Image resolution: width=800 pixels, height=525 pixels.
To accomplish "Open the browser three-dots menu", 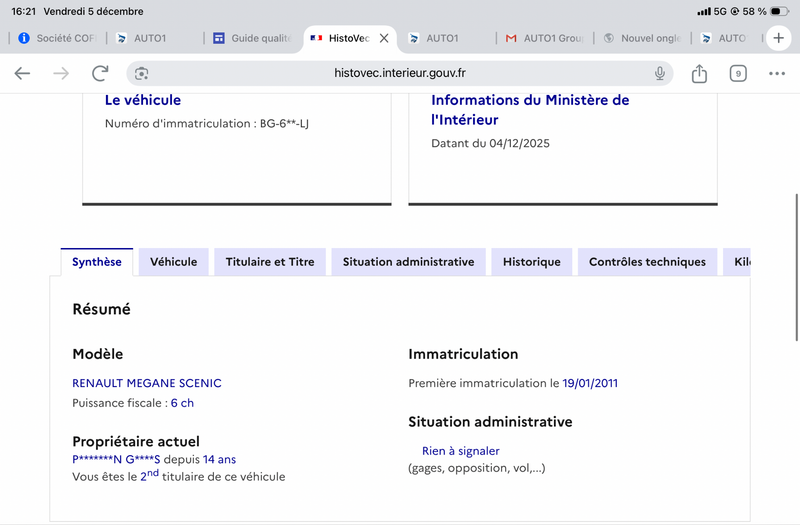I will click(777, 73).
